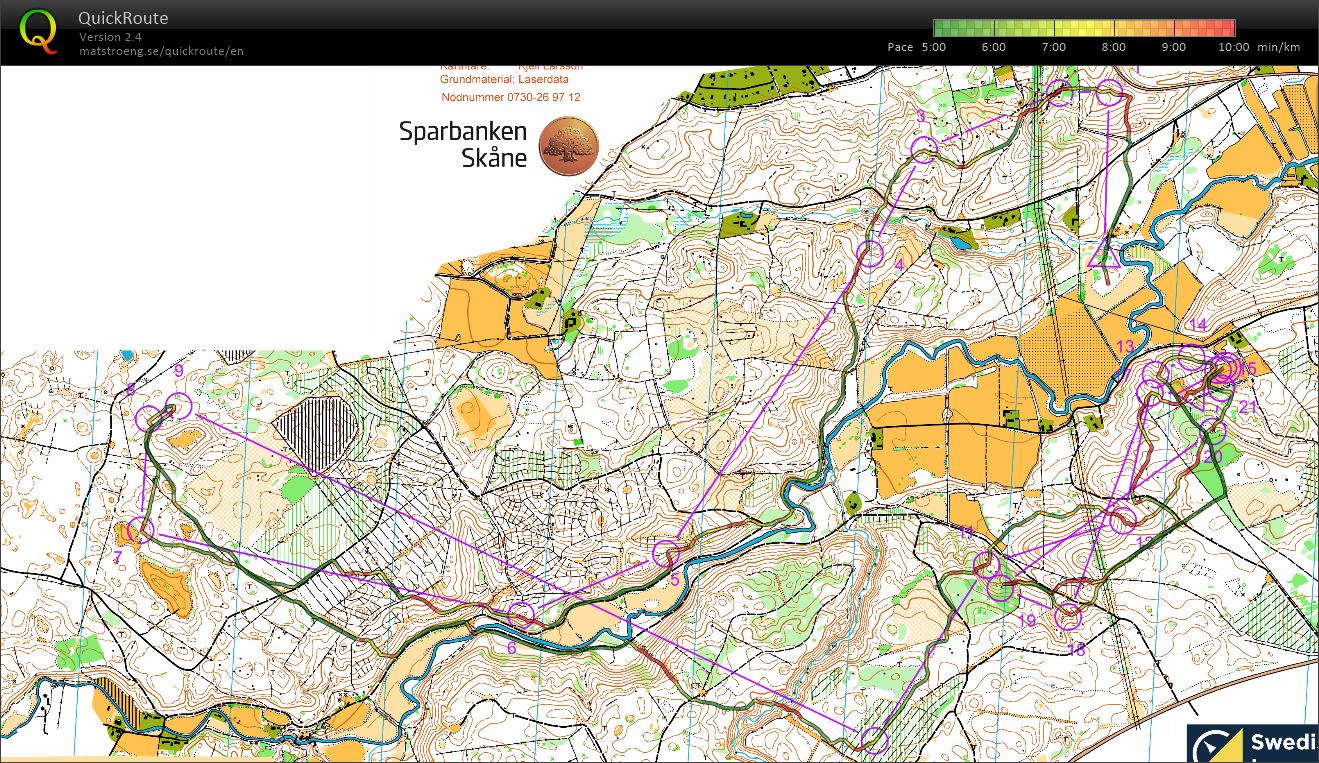Viewport: 1319px width, 763px height.
Task: Select control circle 5 on the course
Action: click(665, 553)
